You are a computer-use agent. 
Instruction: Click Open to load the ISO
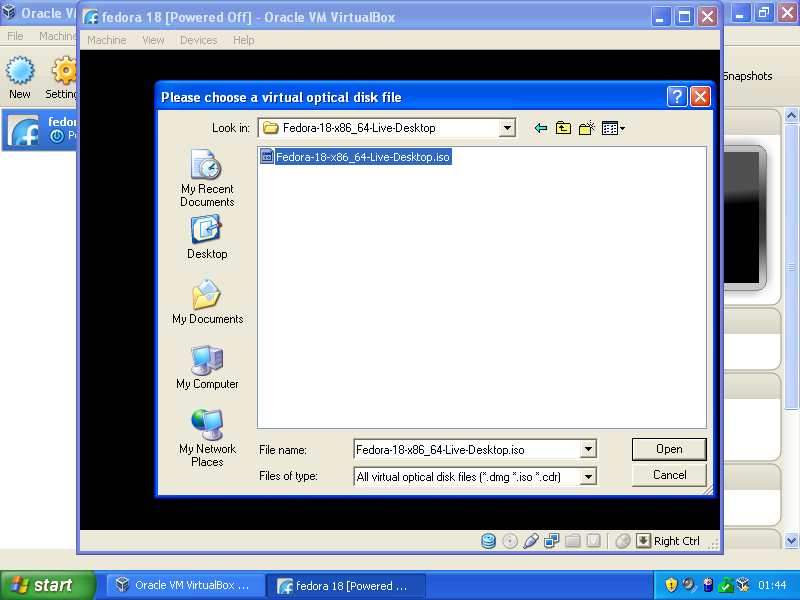click(669, 449)
